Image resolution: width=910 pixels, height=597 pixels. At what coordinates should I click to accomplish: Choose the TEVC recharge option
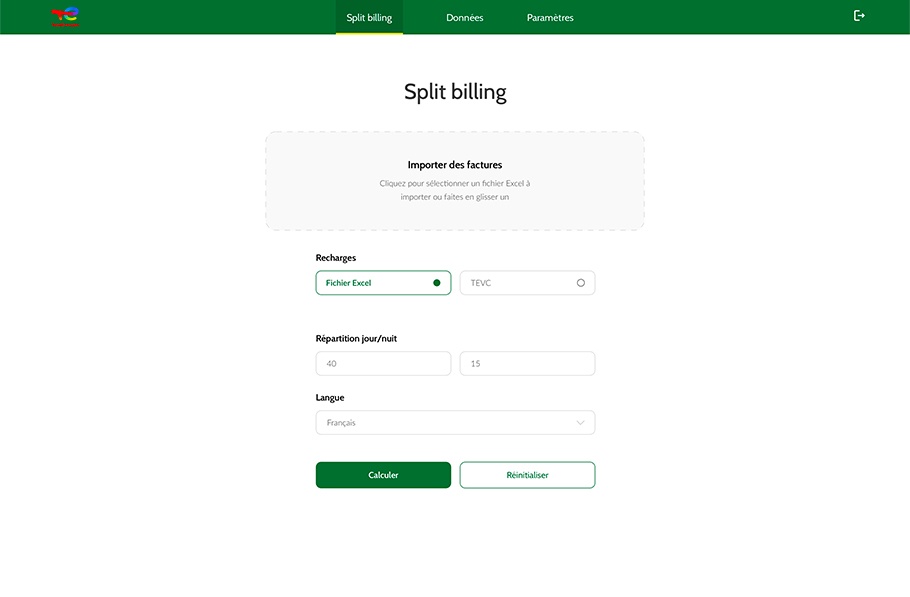pyautogui.click(x=526, y=283)
